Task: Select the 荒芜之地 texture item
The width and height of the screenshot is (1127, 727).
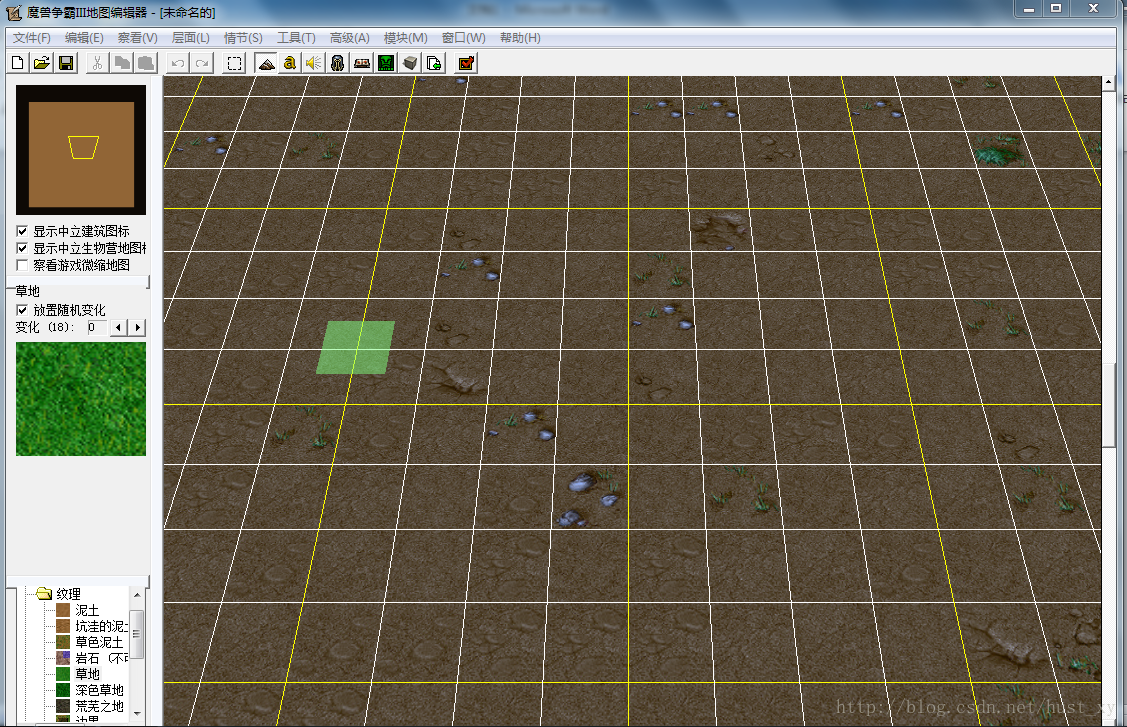Action: 99,706
